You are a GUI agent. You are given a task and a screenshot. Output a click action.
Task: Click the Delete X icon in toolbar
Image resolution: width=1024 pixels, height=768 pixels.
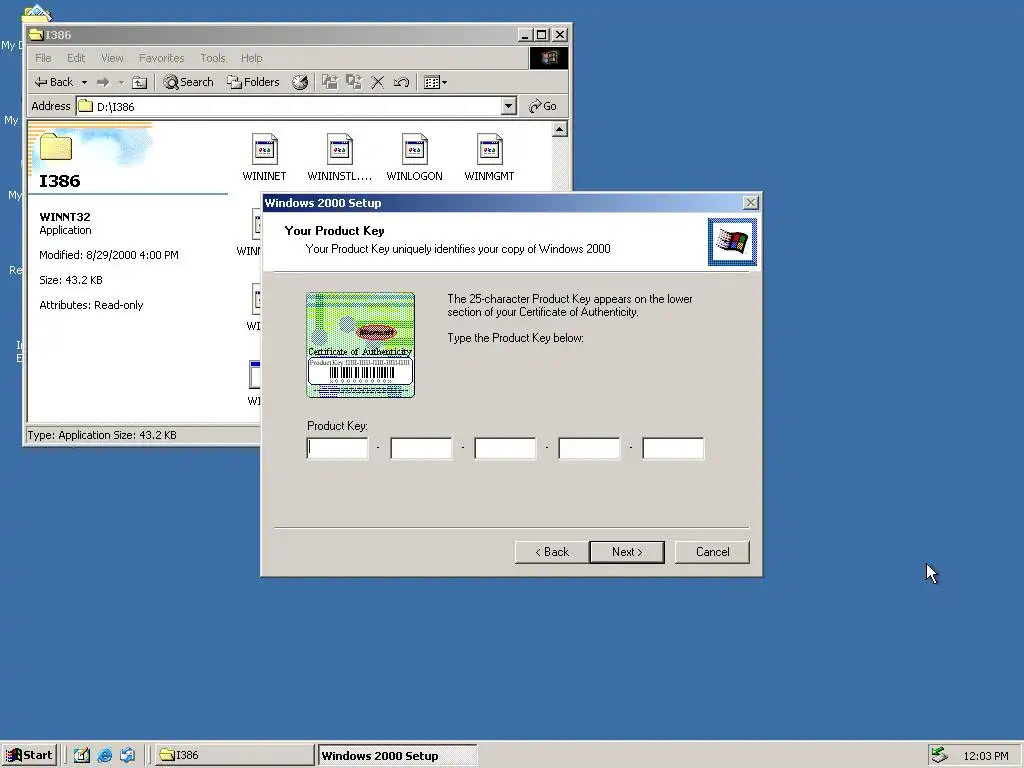[x=377, y=82]
